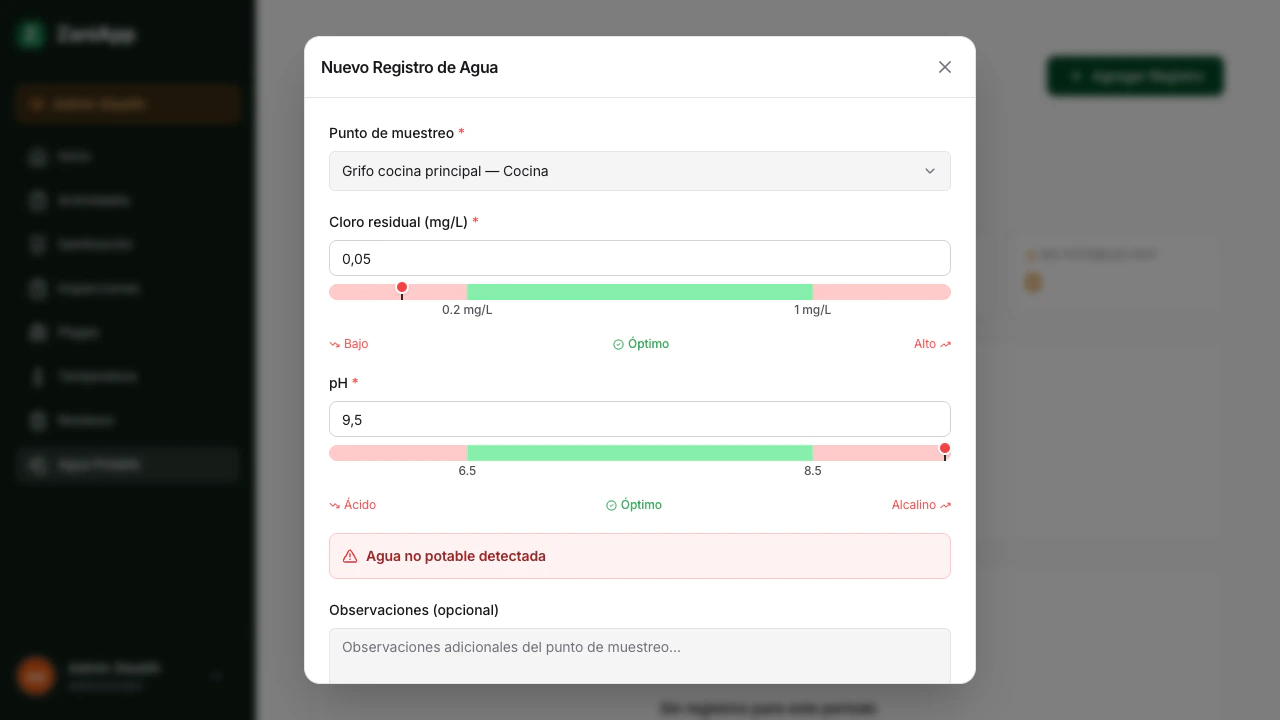
Task: Click the Alcalino trending-up icon
Action: click(x=945, y=506)
